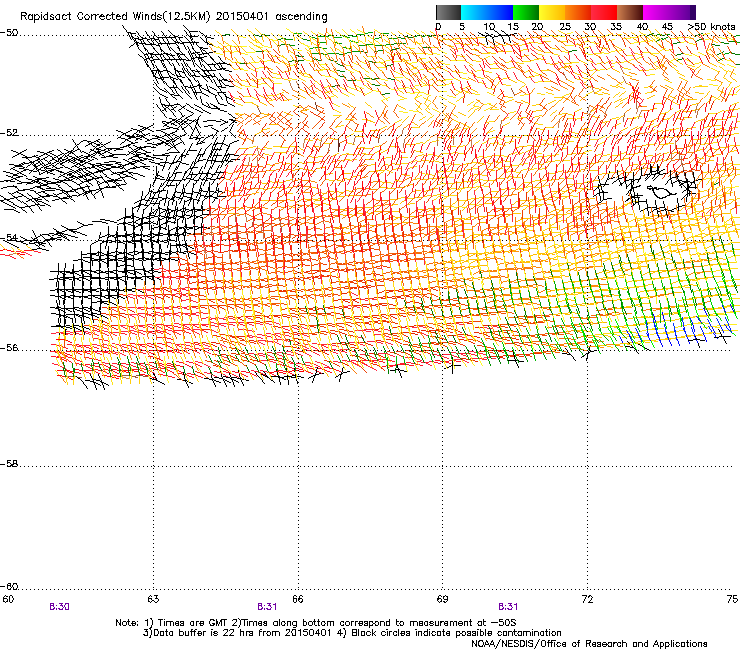Click the purple 8:30 time label

59,607
